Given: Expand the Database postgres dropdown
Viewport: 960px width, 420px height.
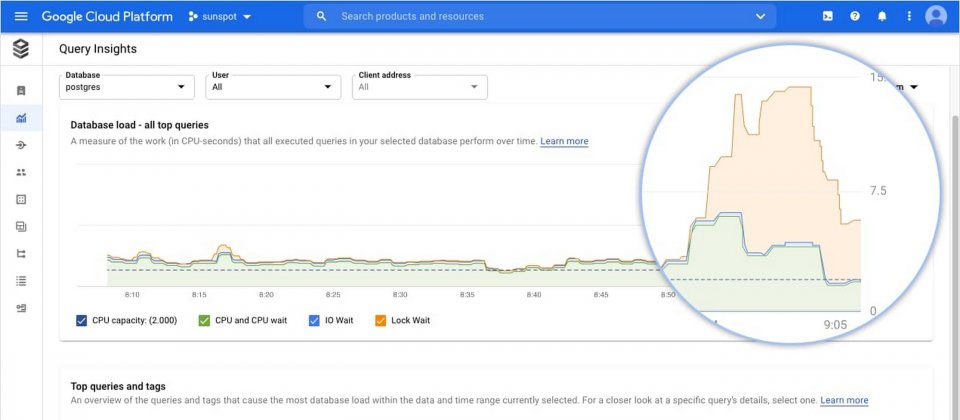Looking at the screenshot, I should tap(127, 87).
